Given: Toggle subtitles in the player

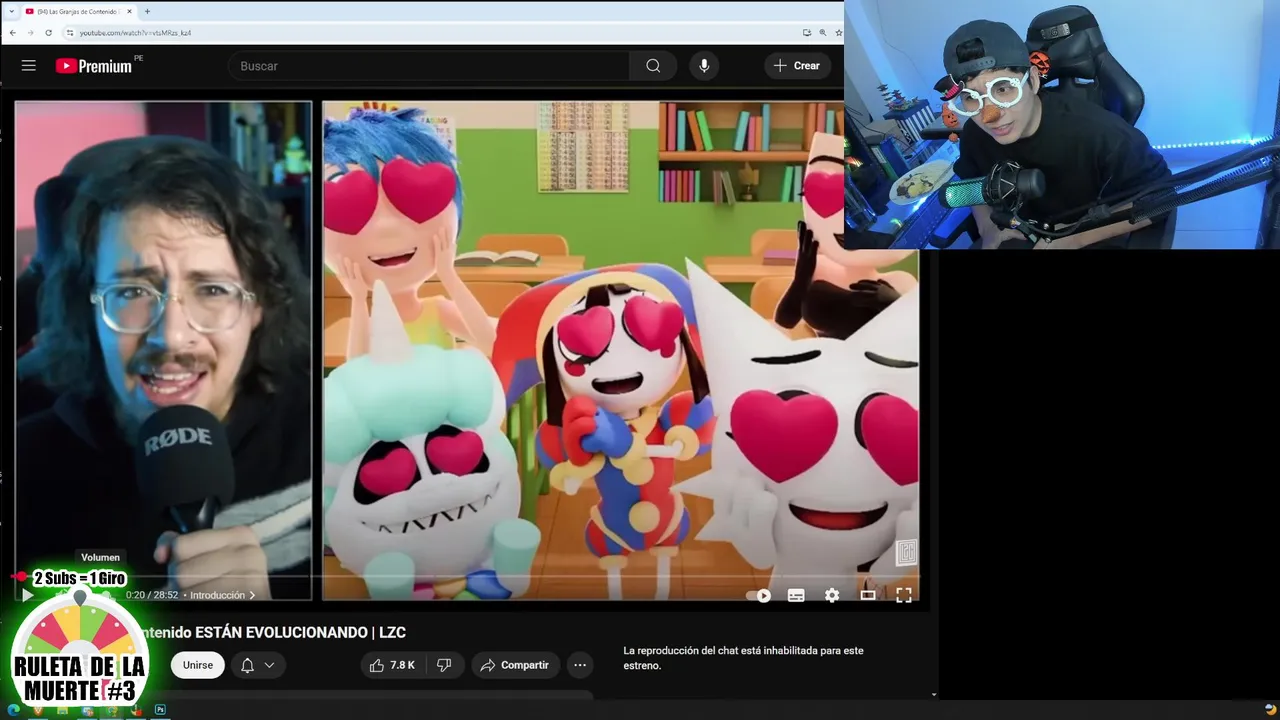Looking at the screenshot, I should [x=796, y=595].
